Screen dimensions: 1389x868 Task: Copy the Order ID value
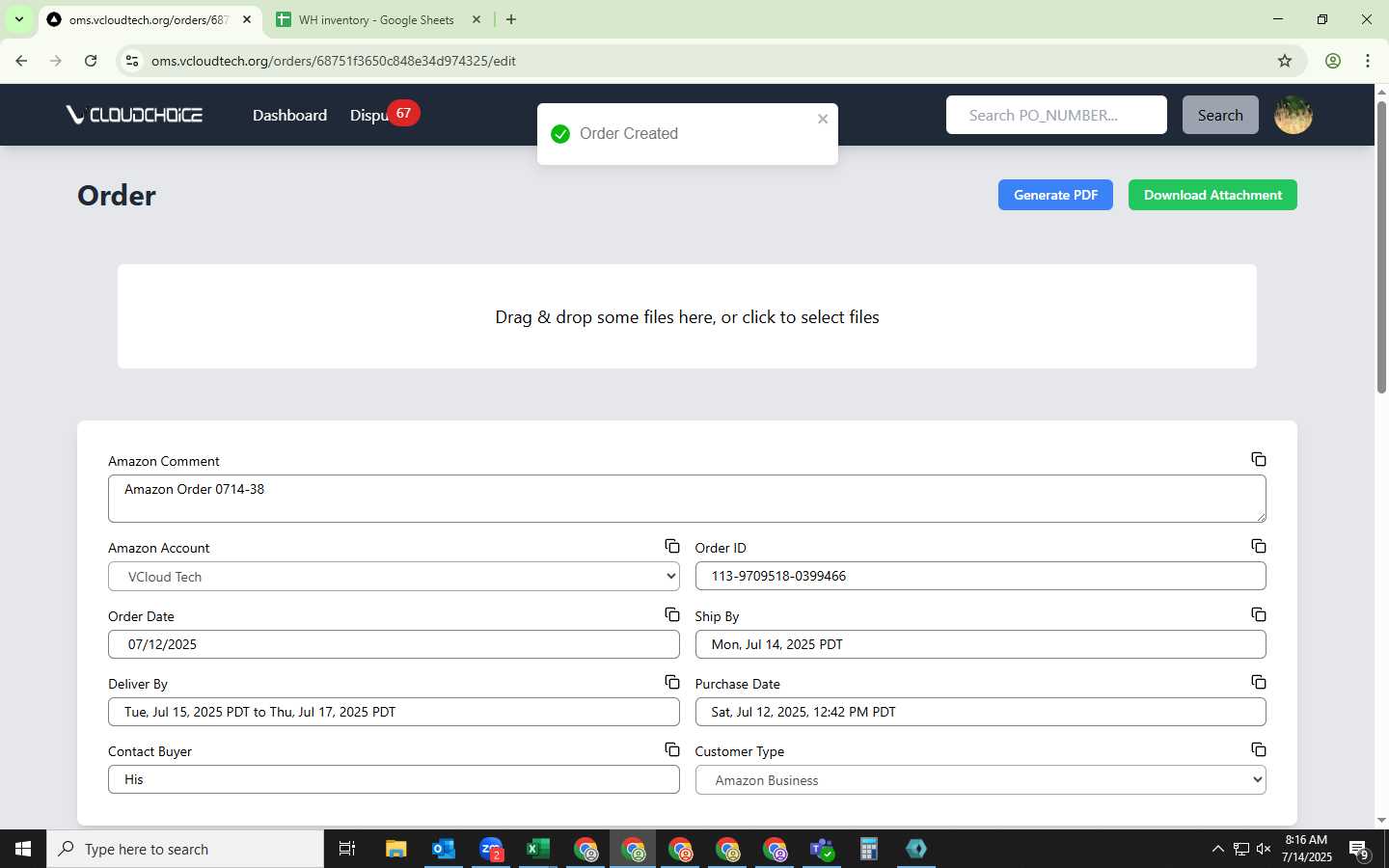[1258, 546]
